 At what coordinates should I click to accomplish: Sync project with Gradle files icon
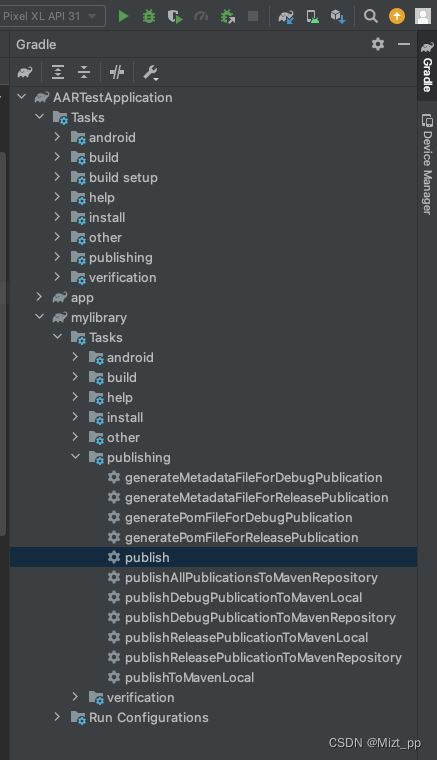(x=286, y=16)
